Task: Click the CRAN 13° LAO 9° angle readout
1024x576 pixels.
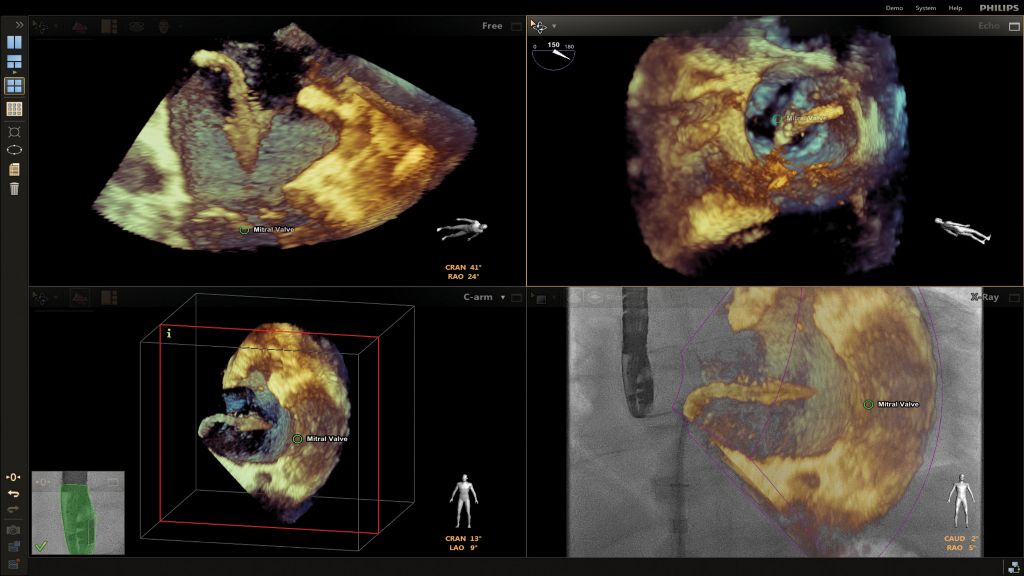Action: coord(463,543)
